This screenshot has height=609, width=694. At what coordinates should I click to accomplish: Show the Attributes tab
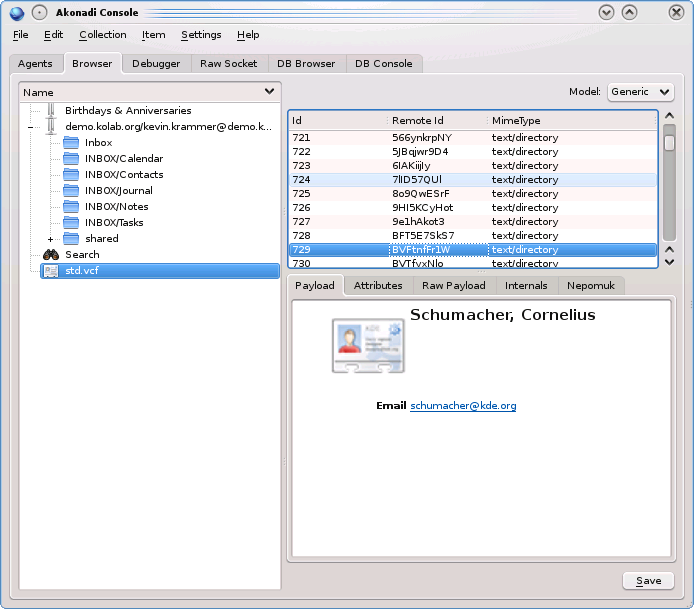378,286
